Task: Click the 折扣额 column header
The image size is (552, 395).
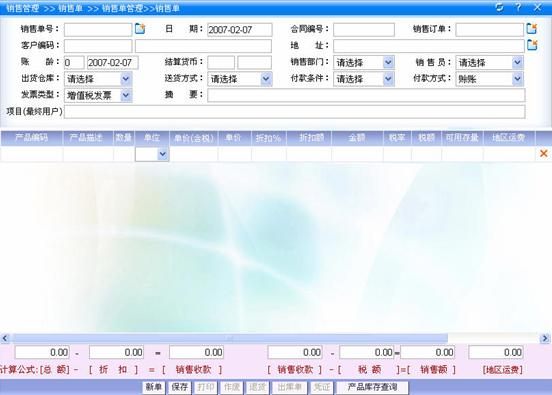Action: 309,138
